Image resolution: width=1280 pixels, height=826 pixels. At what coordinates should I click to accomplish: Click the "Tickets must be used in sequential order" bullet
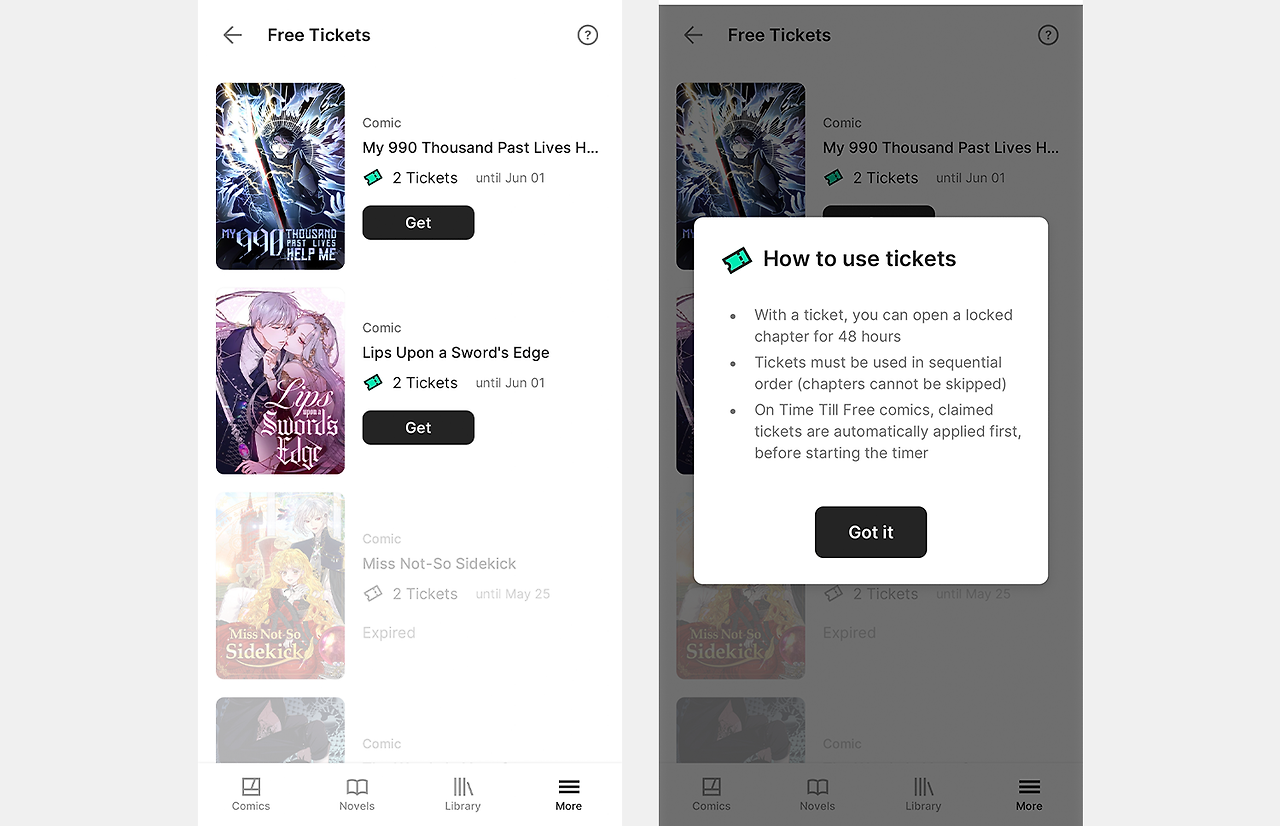click(x=880, y=373)
